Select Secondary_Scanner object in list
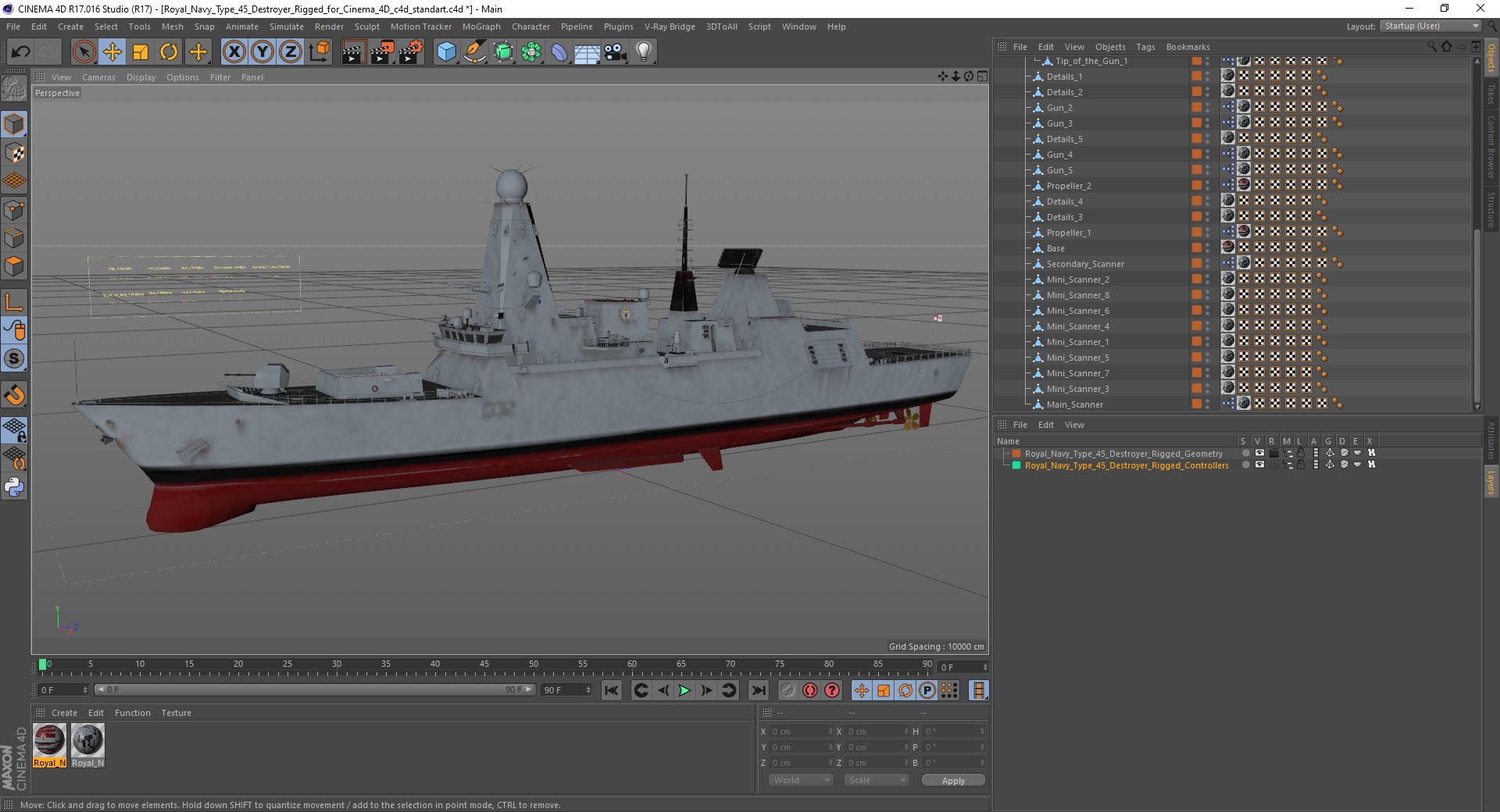 (1085, 264)
